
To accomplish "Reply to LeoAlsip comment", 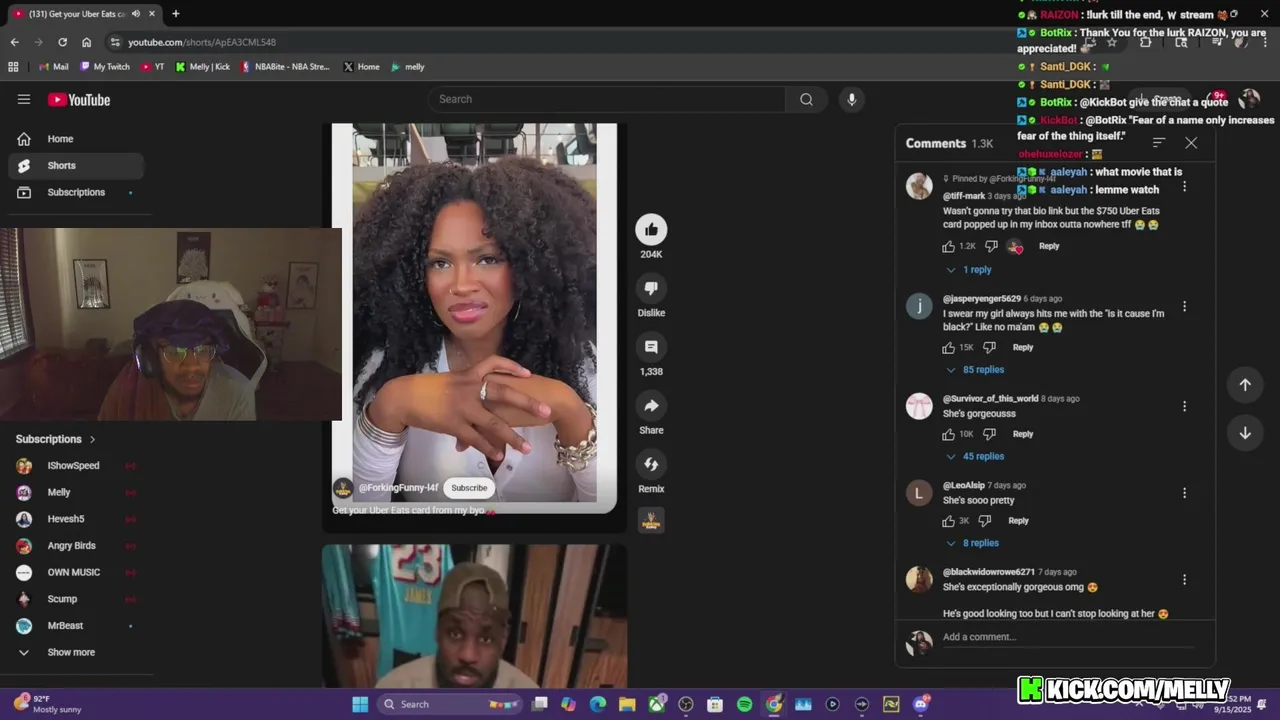I will tap(1018, 520).
